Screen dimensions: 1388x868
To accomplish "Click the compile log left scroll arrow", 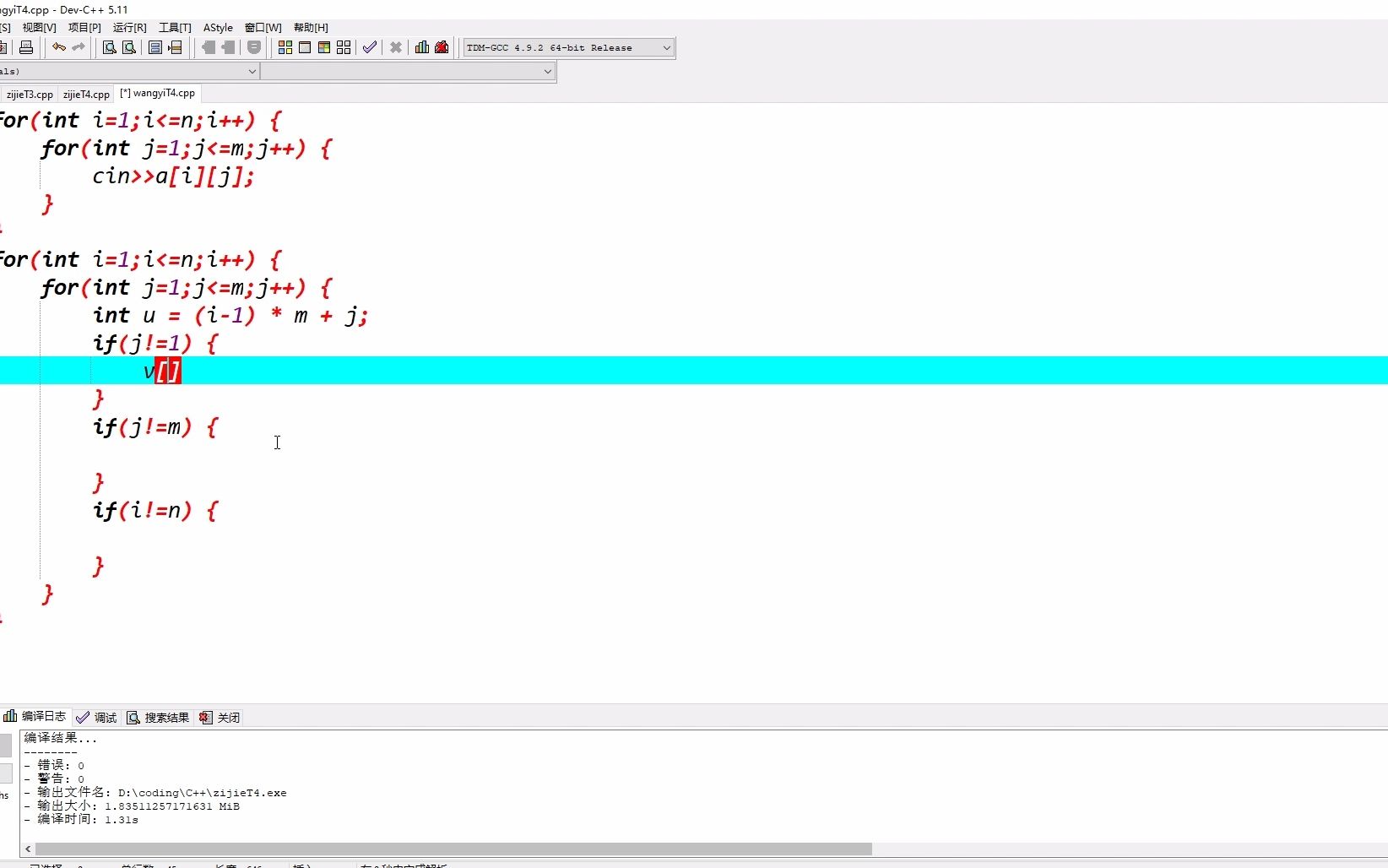I will tap(28, 849).
